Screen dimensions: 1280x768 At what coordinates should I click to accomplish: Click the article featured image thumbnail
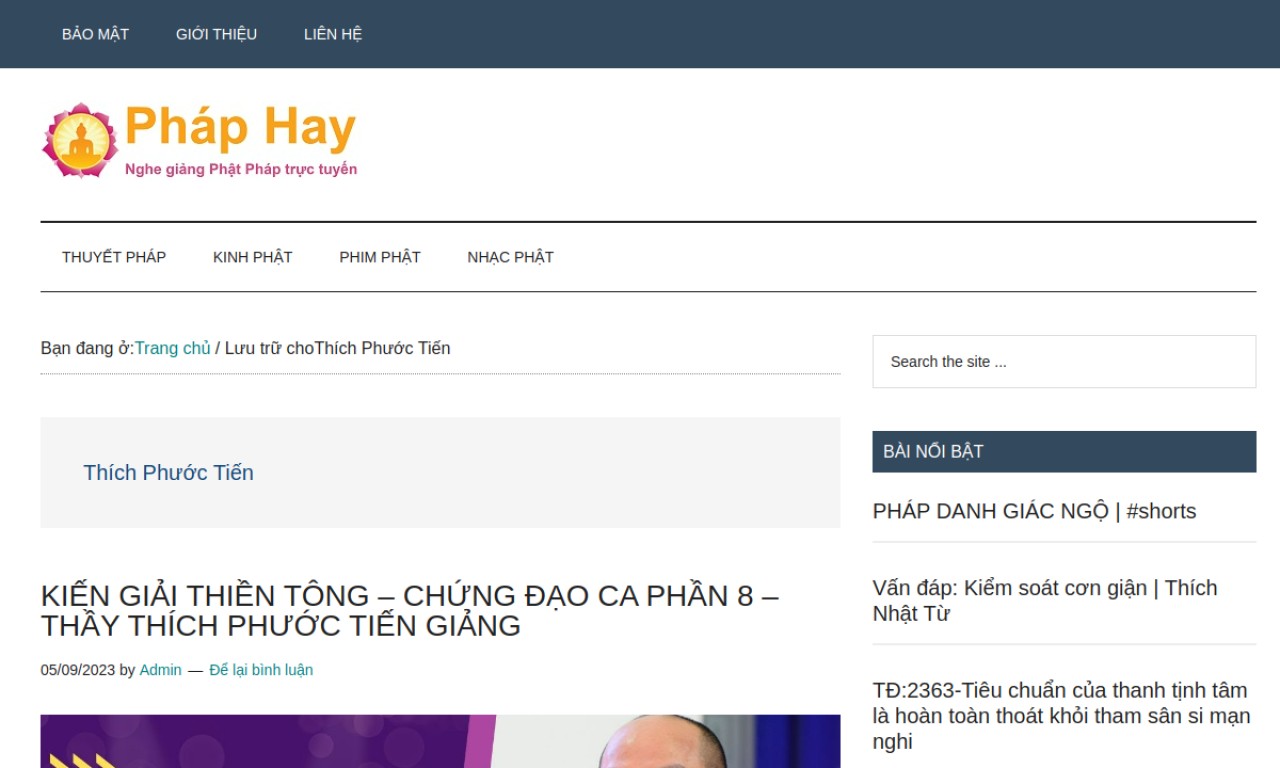click(440, 741)
